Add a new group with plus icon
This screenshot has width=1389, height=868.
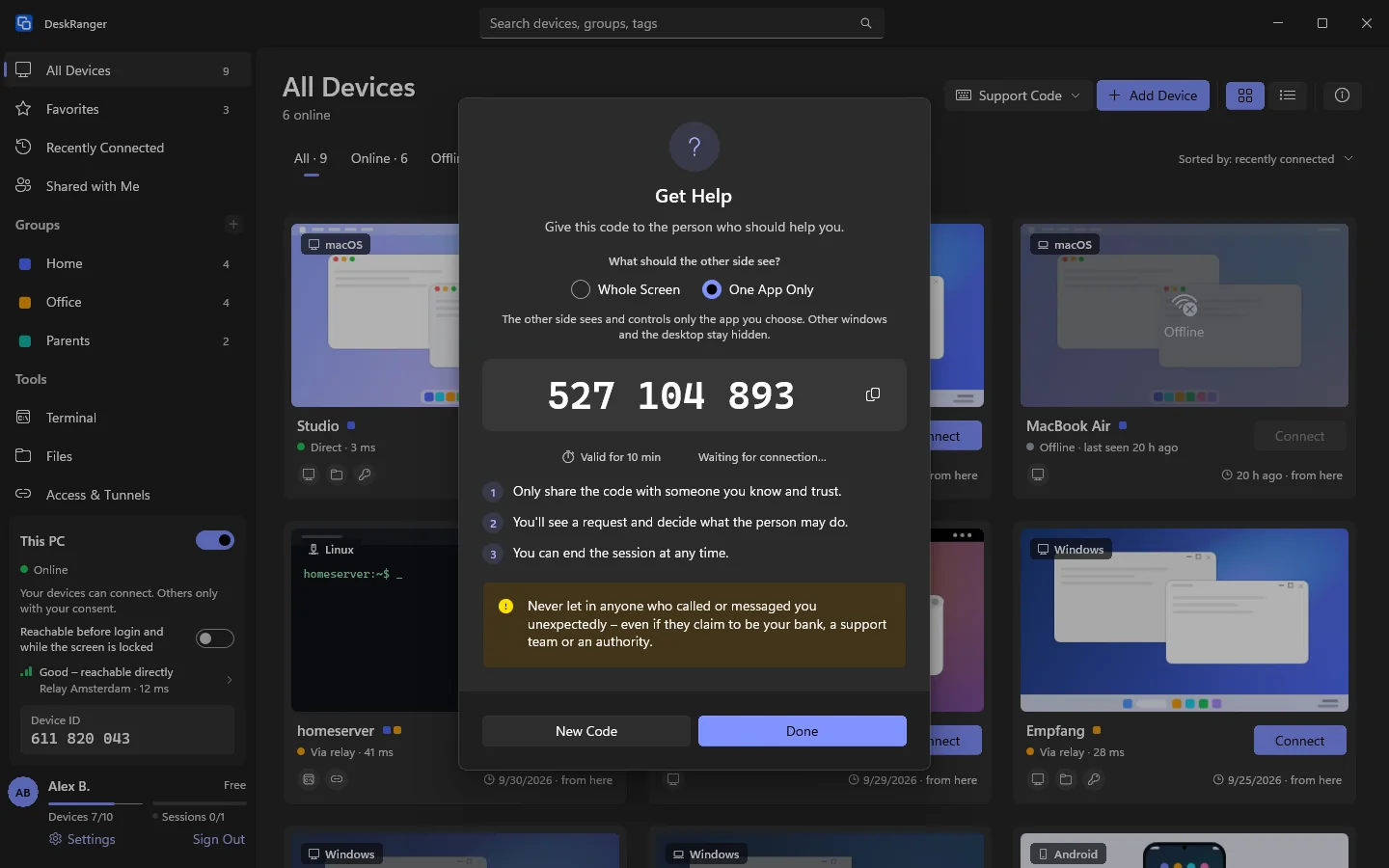coord(232,225)
